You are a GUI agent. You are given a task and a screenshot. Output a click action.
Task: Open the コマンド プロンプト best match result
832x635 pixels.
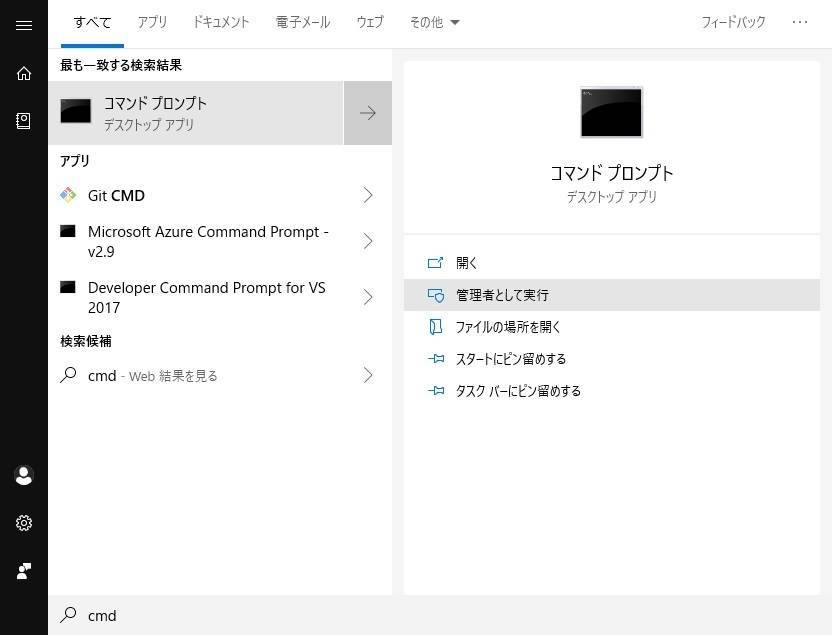196,113
